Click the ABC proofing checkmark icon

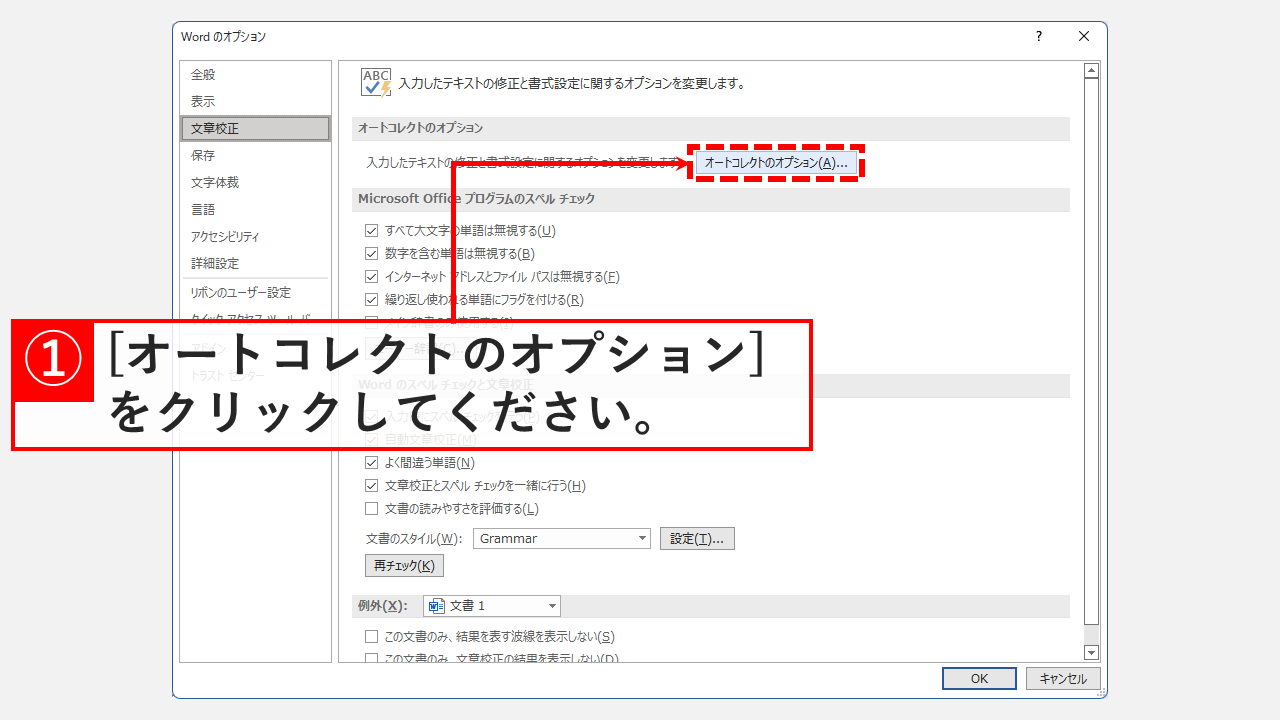pos(376,83)
